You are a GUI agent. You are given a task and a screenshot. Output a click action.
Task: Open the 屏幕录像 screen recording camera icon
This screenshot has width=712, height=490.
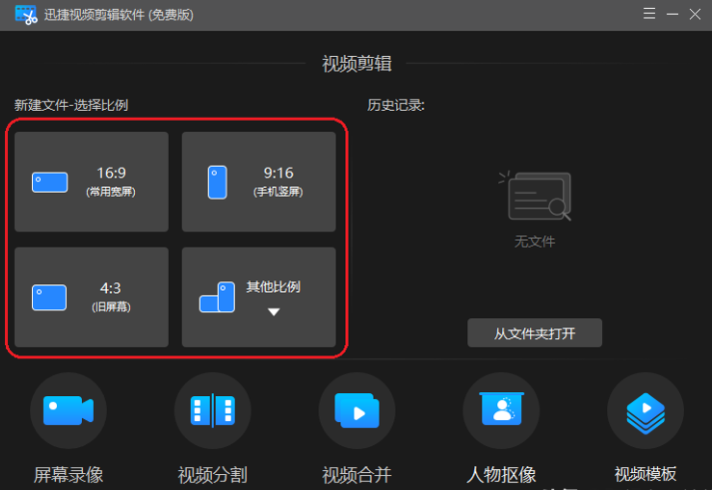click(69, 411)
